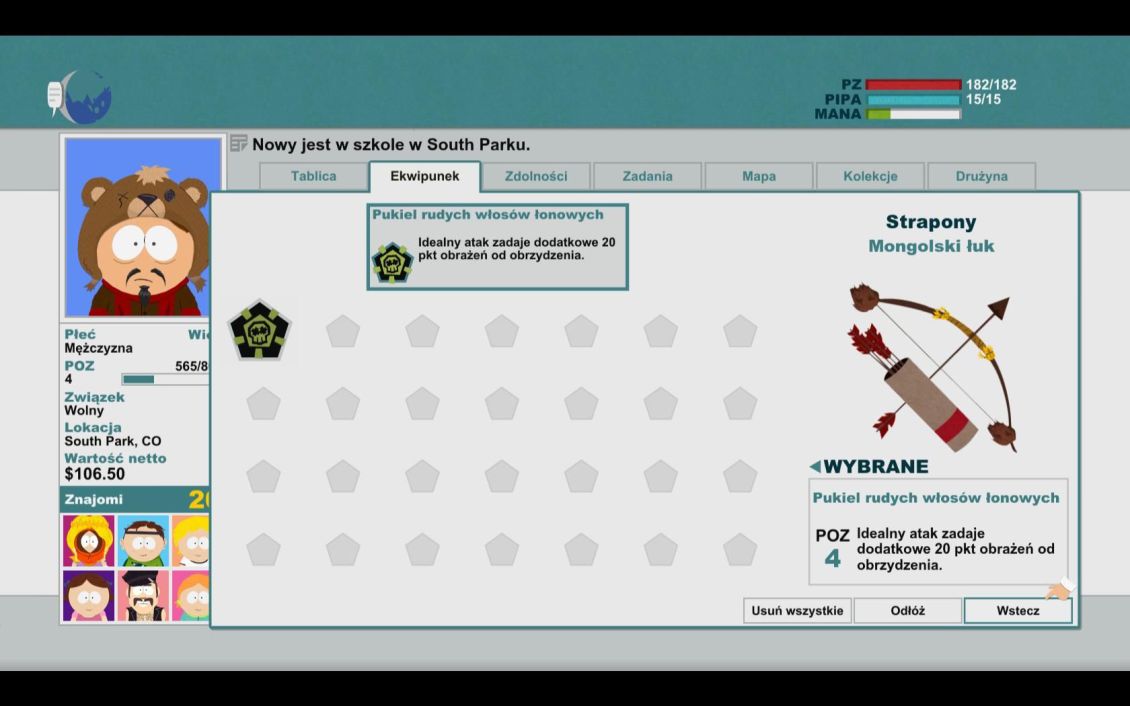
Task: Open the brown-haired girl friend avatar
Action: [x=89, y=596]
